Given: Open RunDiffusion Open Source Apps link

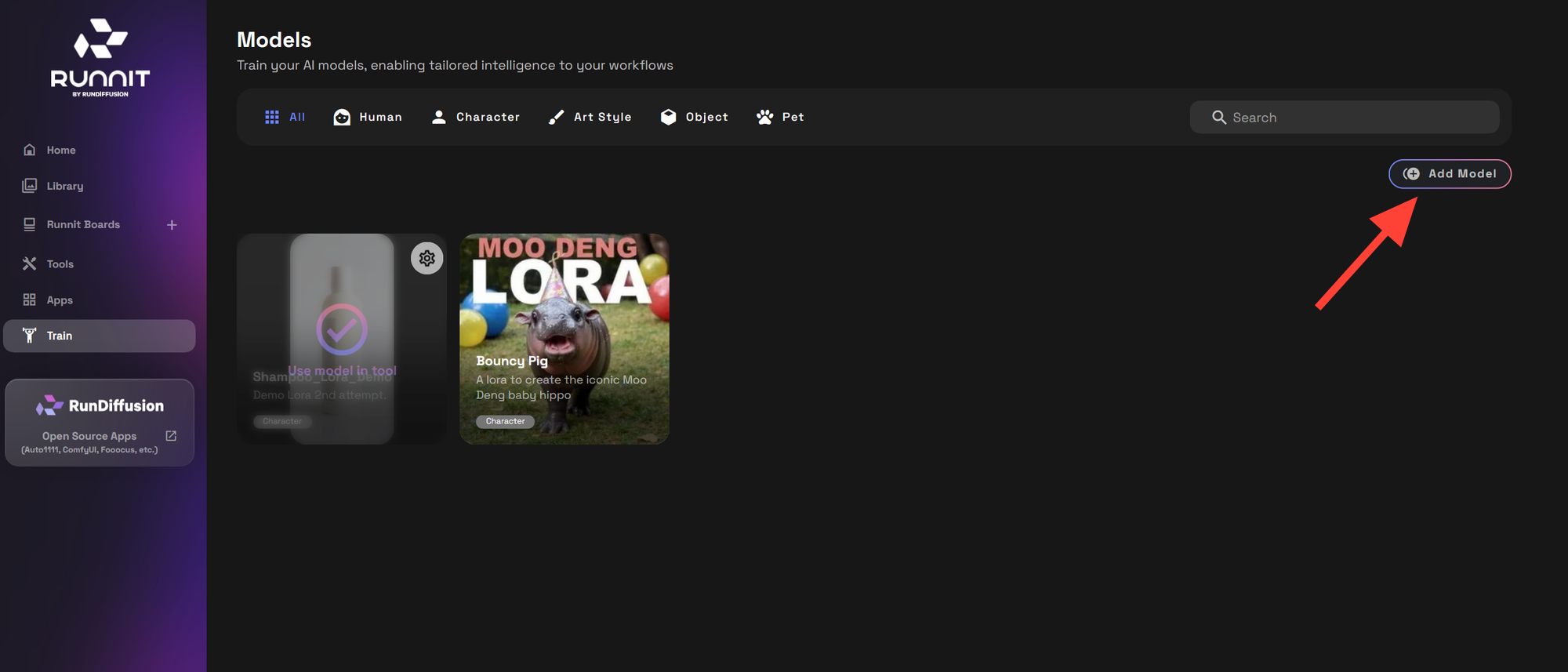Looking at the screenshot, I should point(100,423).
